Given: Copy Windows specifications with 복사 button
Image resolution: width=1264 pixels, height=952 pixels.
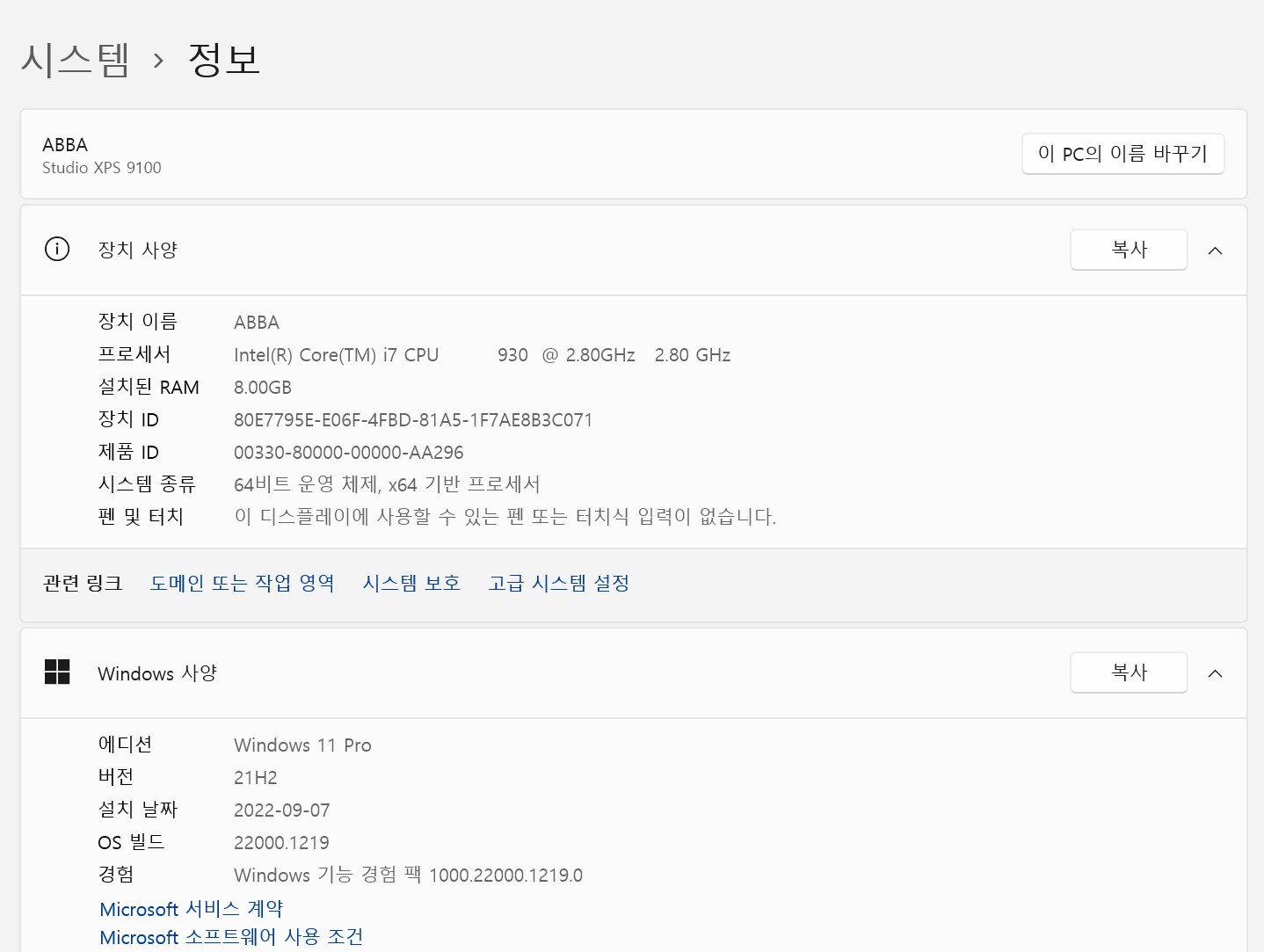Looking at the screenshot, I should [1129, 672].
